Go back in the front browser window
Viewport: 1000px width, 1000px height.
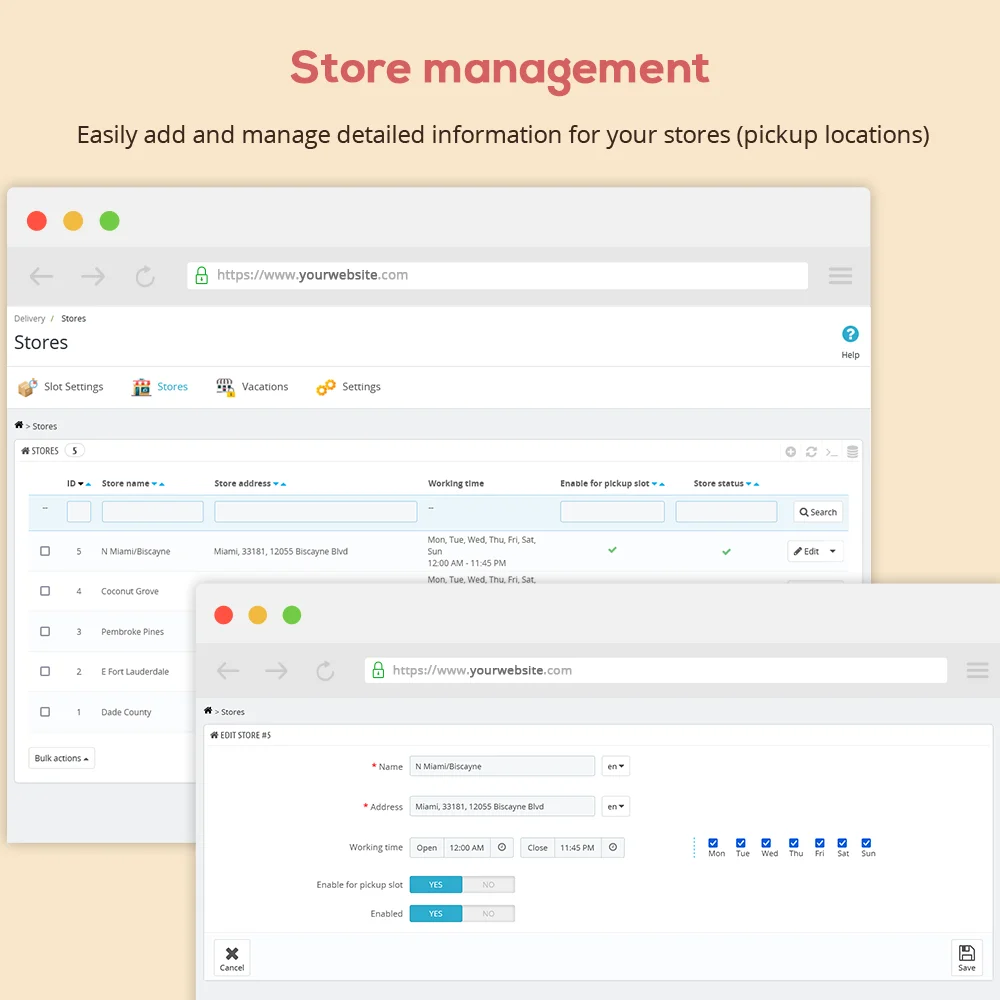pos(228,670)
